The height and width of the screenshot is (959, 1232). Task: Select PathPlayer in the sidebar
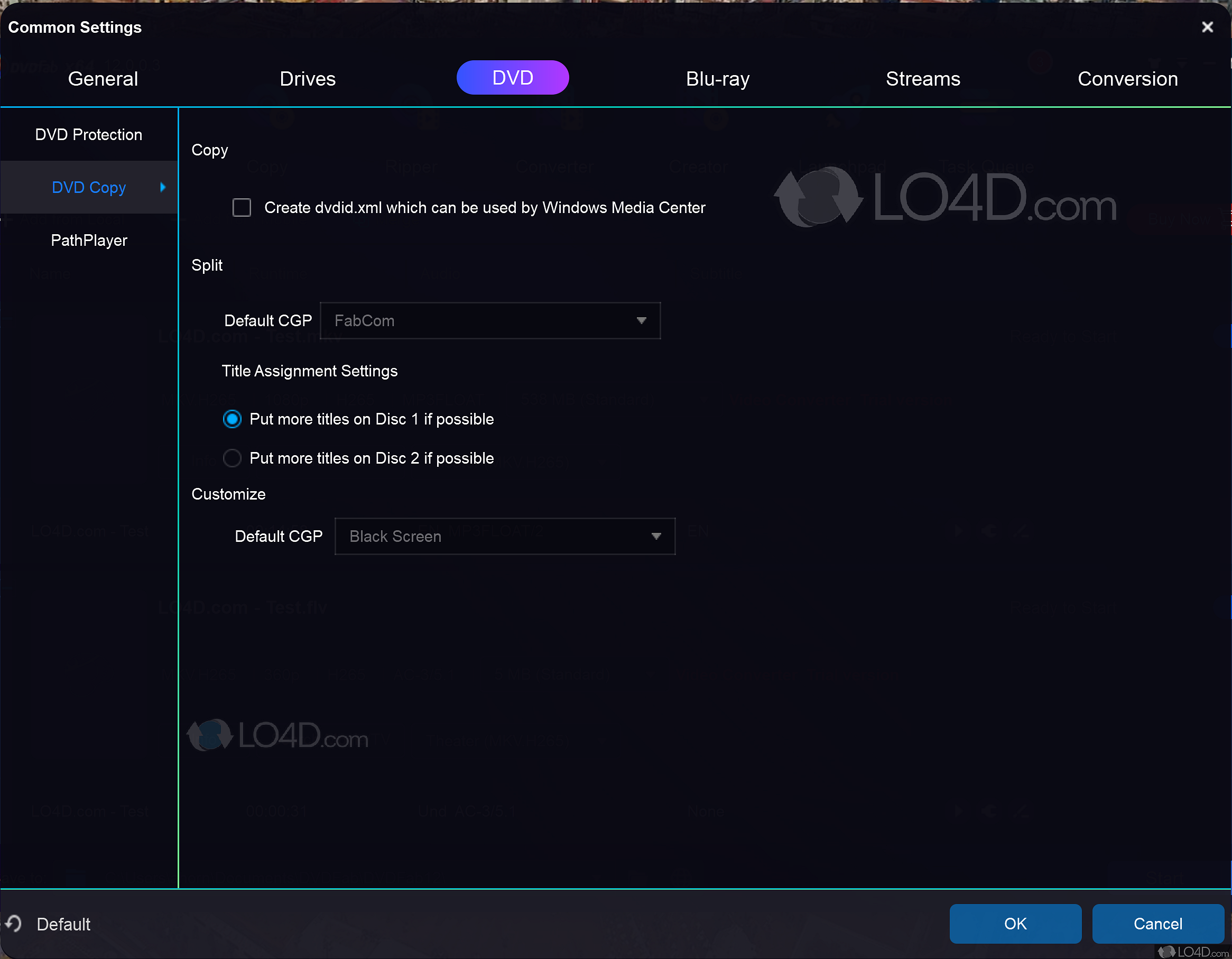click(x=89, y=240)
